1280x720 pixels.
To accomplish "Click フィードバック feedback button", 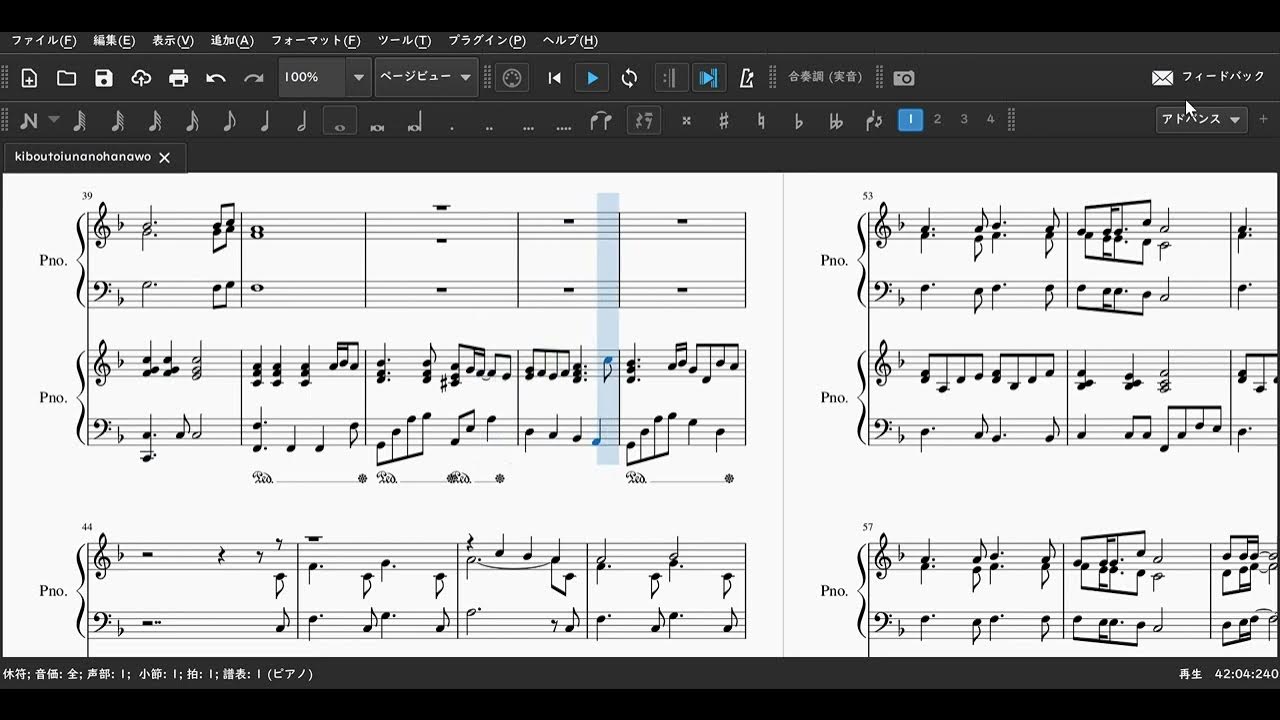I will [1208, 77].
